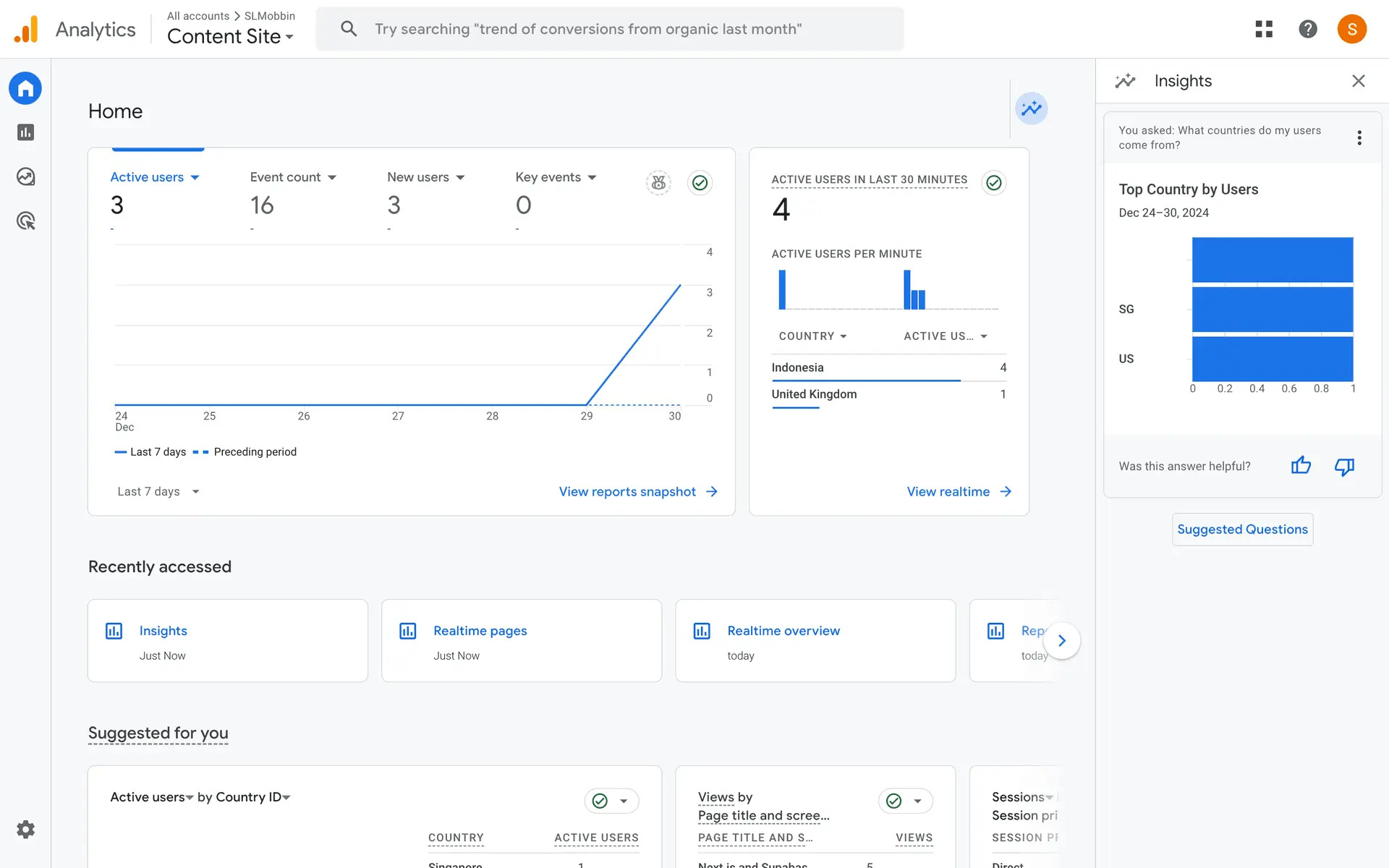Expand the Event count metric dropdown
The width and height of the screenshot is (1389, 868).
tap(332, 177)
